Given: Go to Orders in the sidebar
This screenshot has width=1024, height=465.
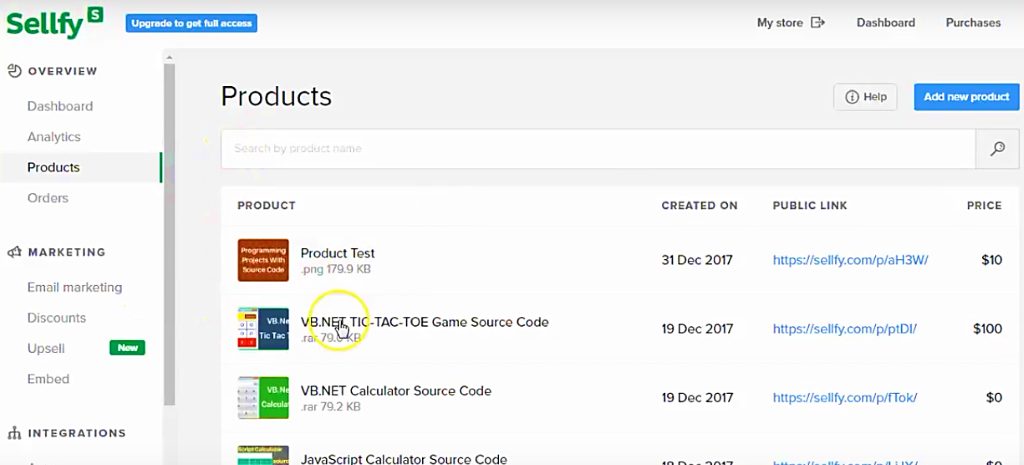Looking at the screenshot, I should point(48,197).
